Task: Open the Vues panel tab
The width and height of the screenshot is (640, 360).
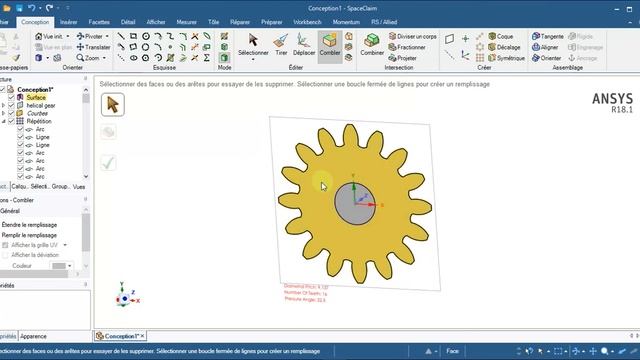Action: 79,187
